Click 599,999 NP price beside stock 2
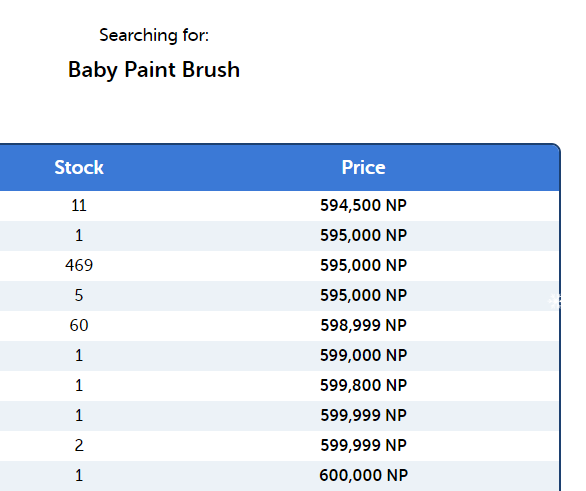Viewport: 586px width, 491px height. coord(363,445)
